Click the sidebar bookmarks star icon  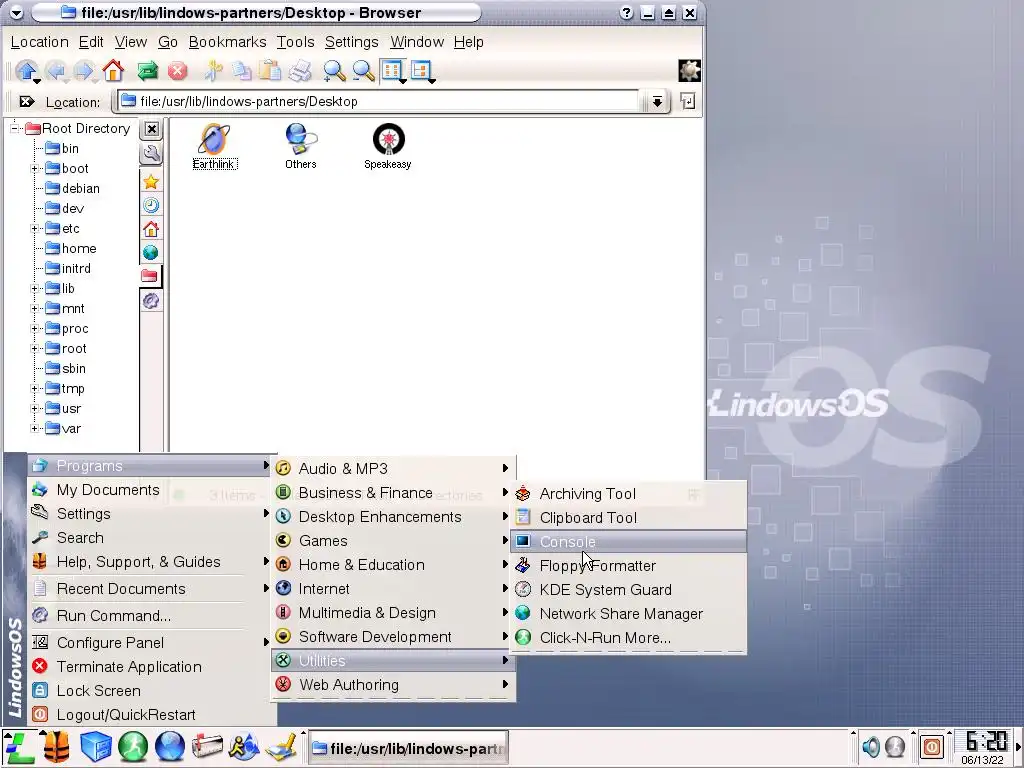(151, 182)
